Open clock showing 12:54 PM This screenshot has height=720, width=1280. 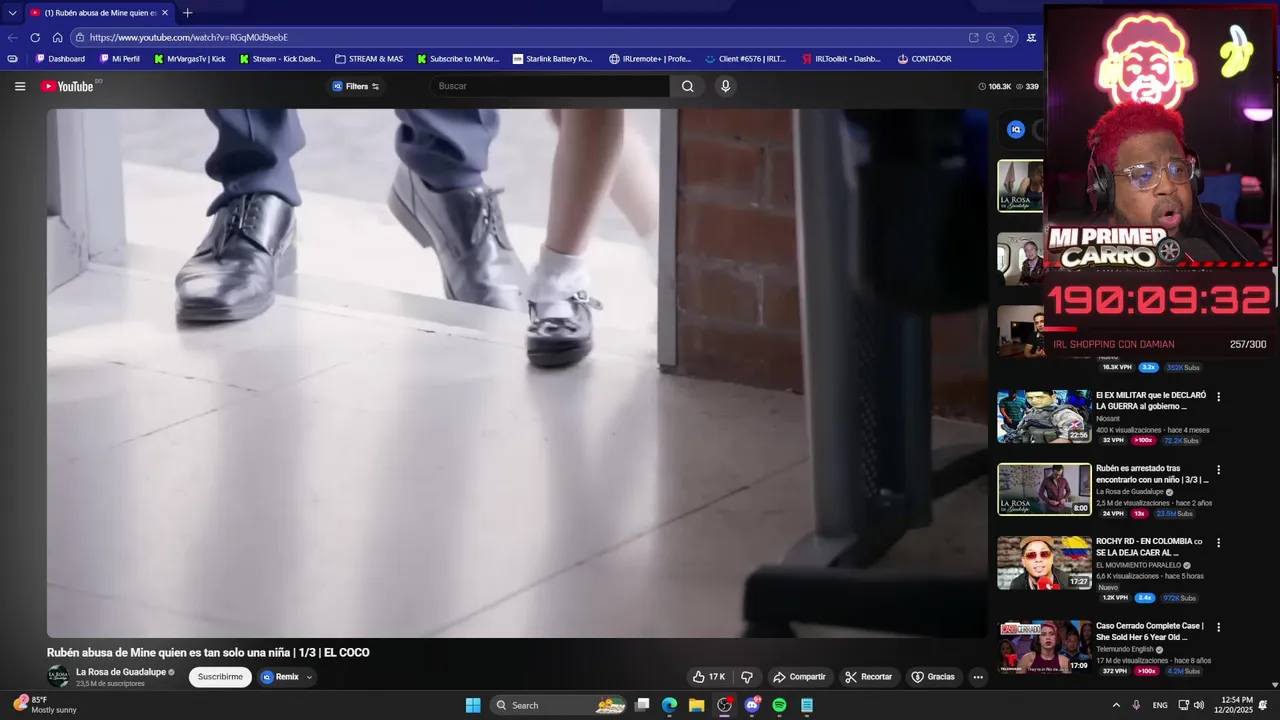1236,705
